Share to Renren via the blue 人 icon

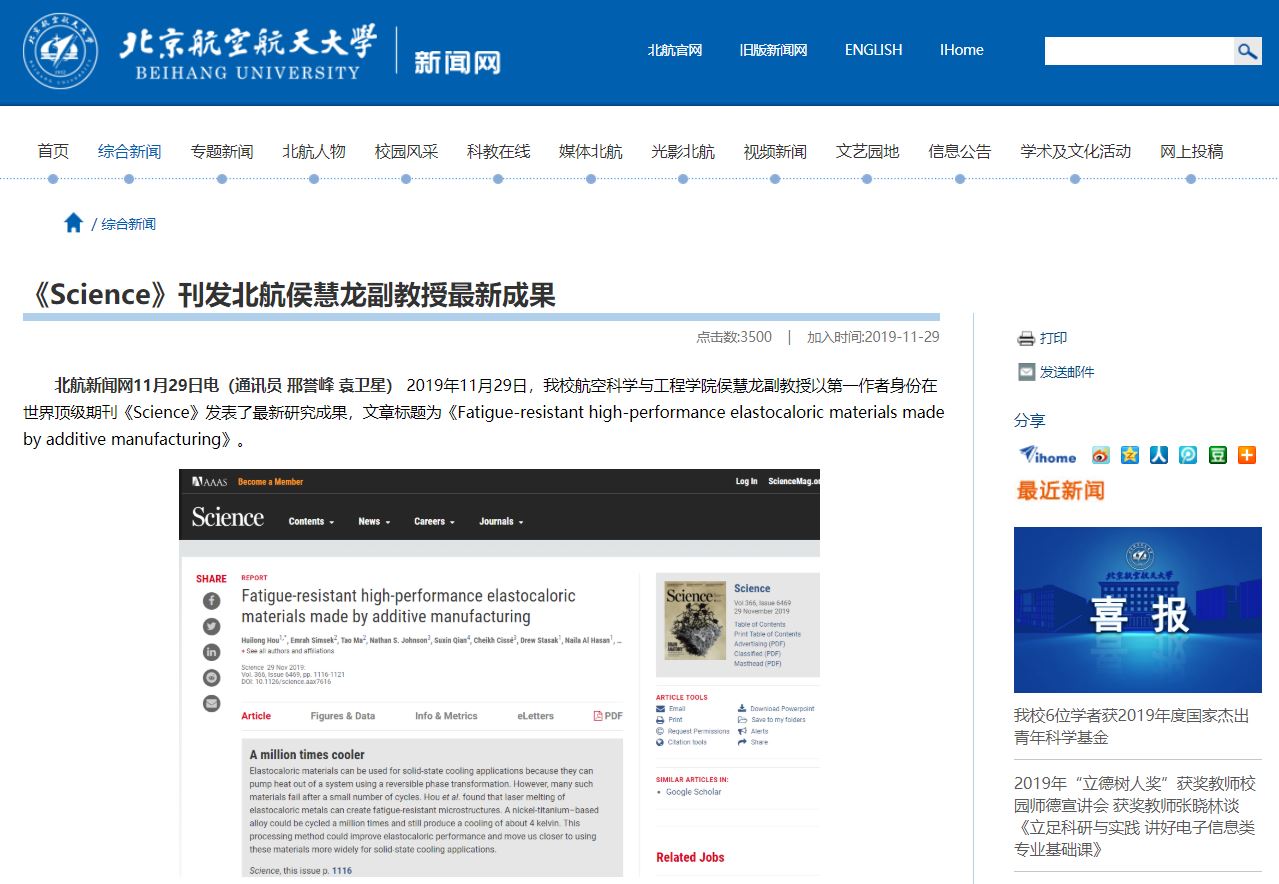coord(1159,455)
